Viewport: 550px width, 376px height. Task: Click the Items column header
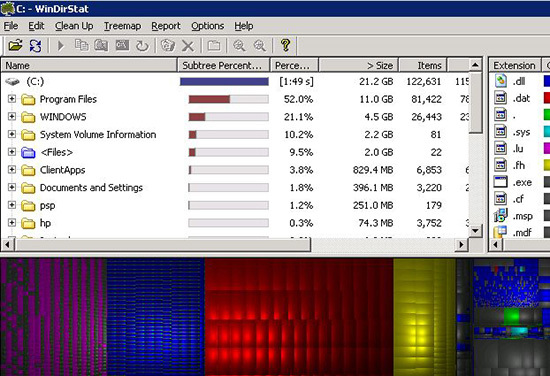click(423, 66)
